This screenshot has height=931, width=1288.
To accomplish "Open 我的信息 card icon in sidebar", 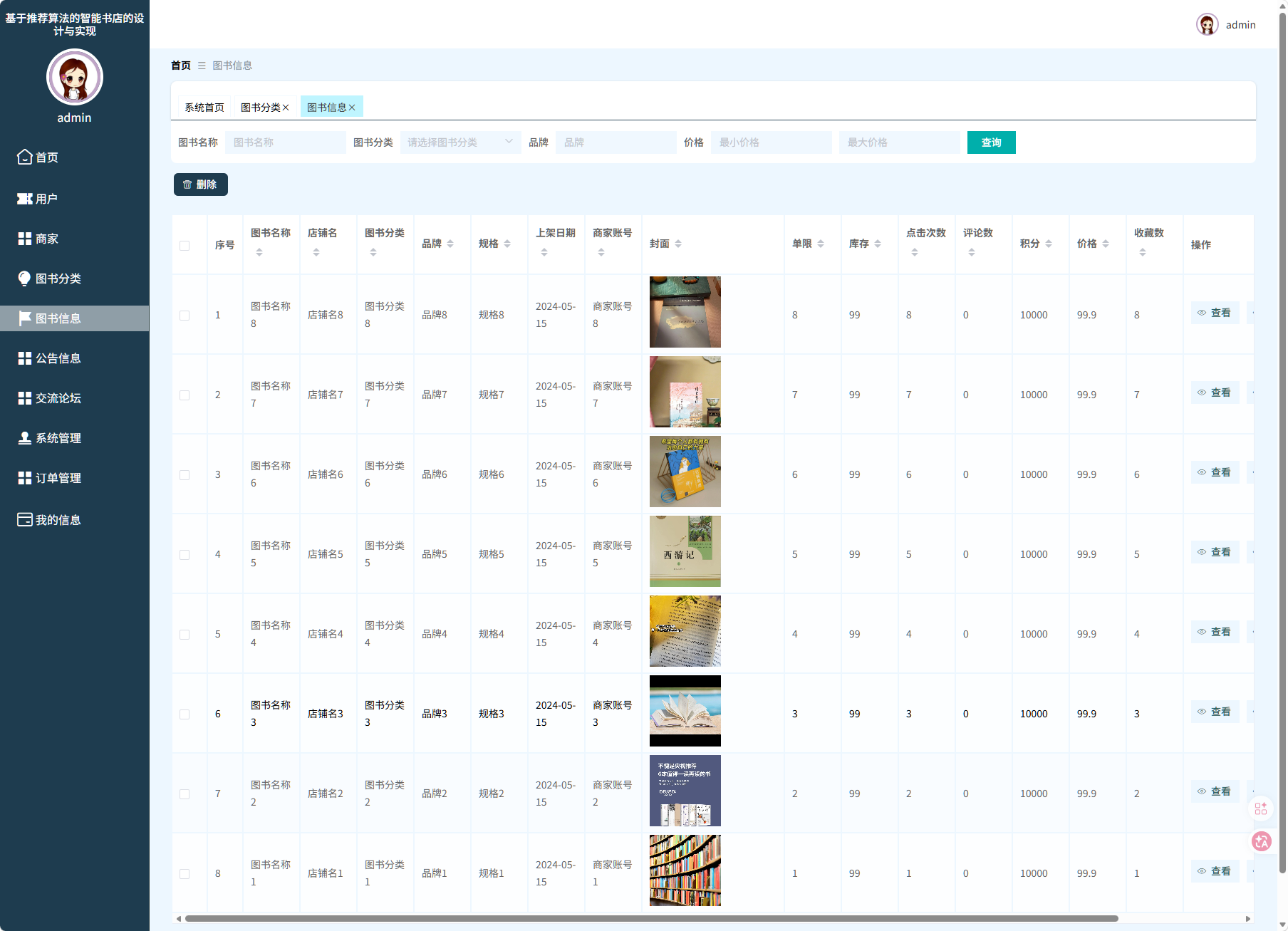I will [x=25, y=519].
